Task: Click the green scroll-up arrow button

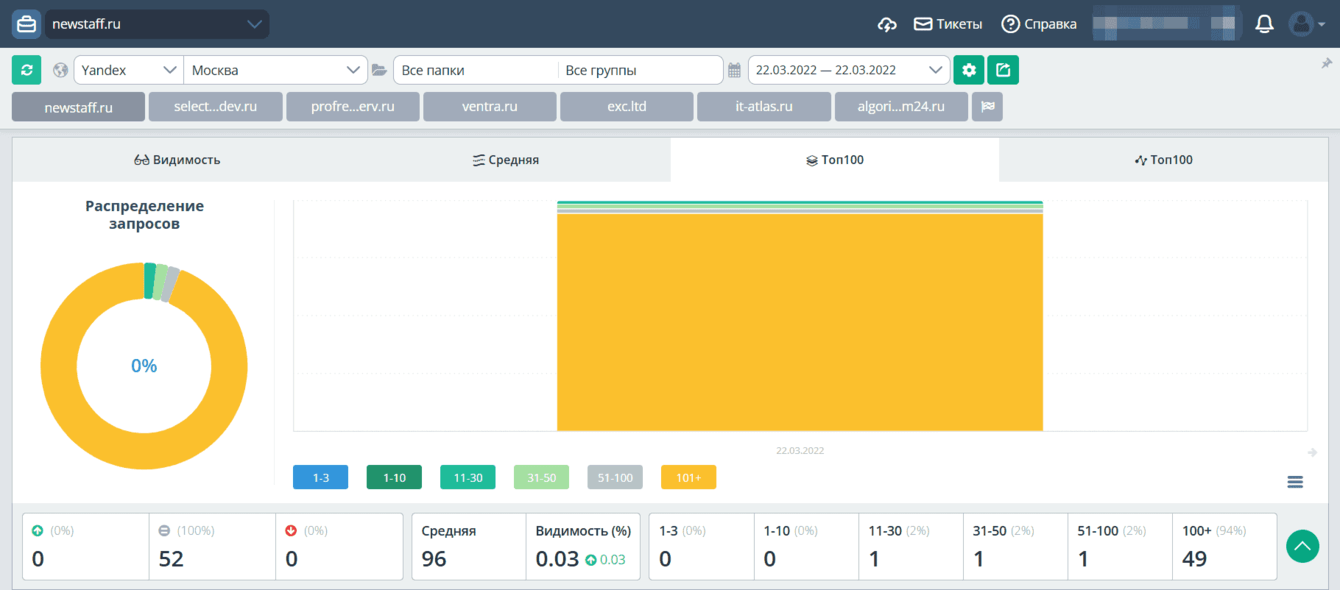Action: pos(1302,546)
